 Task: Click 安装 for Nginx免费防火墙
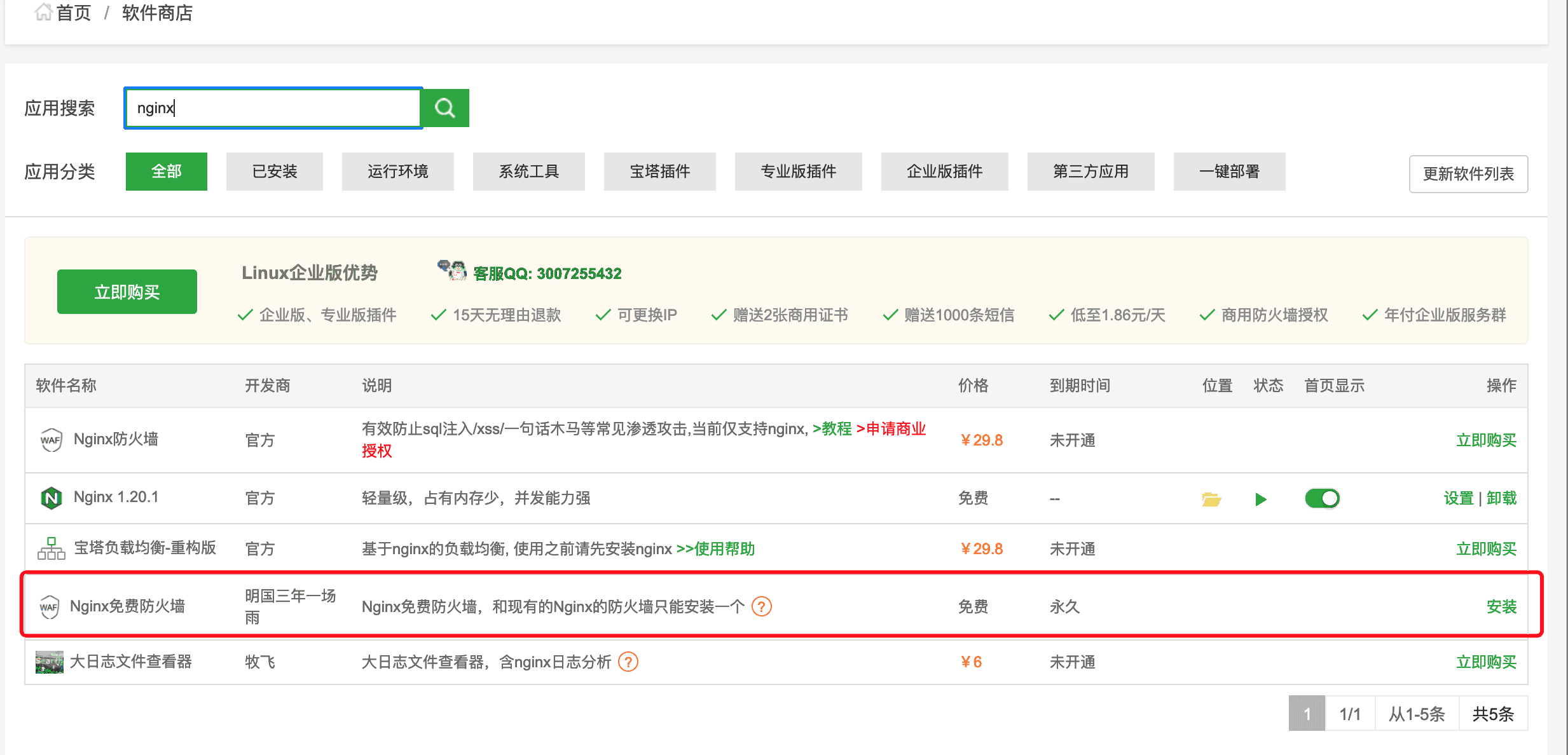[1501, 607]
